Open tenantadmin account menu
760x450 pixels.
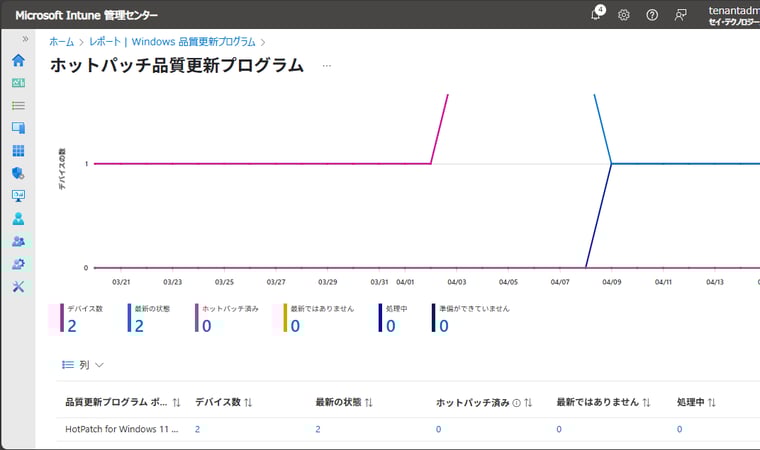[x=734, y=16]
